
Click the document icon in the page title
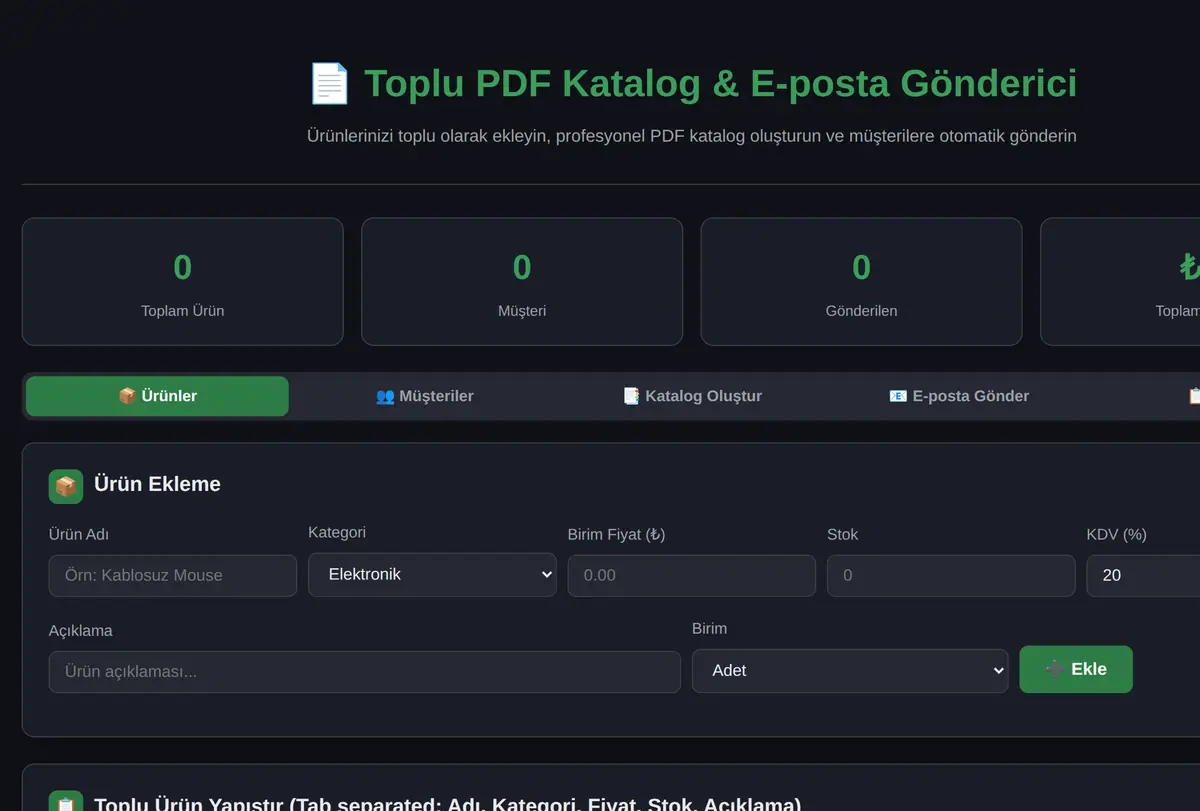pos(329,83)
